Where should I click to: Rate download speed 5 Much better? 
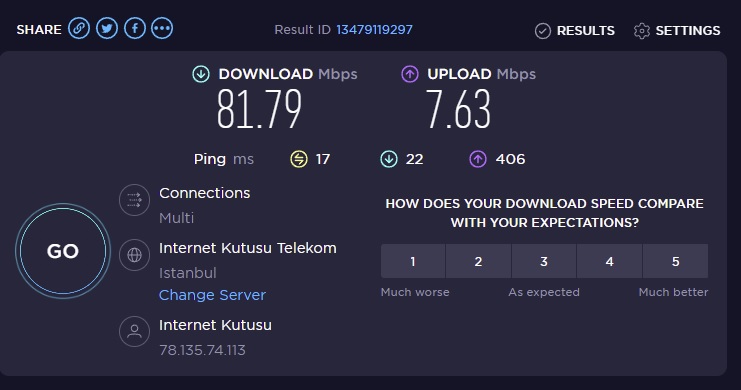click(675, 261)
